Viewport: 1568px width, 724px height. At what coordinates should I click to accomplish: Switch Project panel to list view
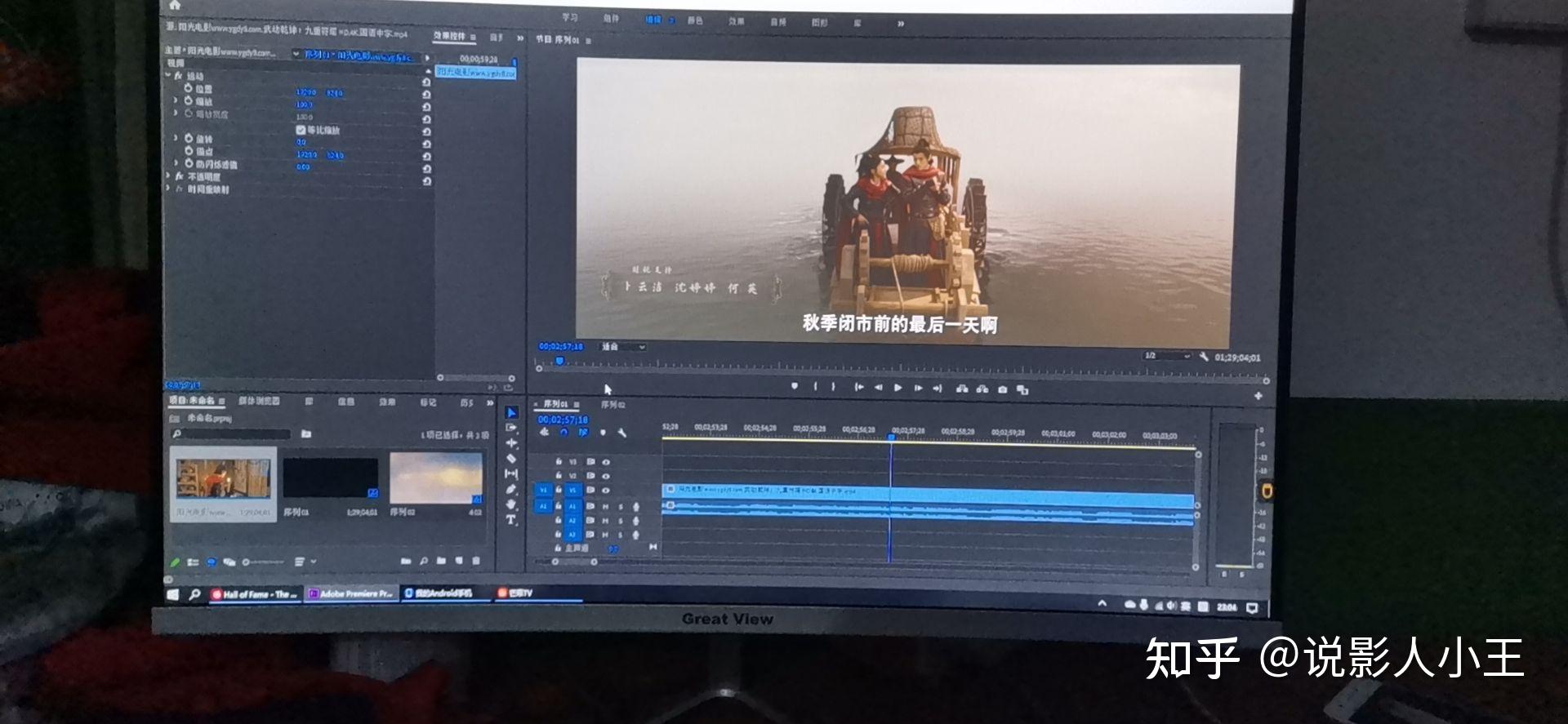pyautogui.click(x=194, y=562)
